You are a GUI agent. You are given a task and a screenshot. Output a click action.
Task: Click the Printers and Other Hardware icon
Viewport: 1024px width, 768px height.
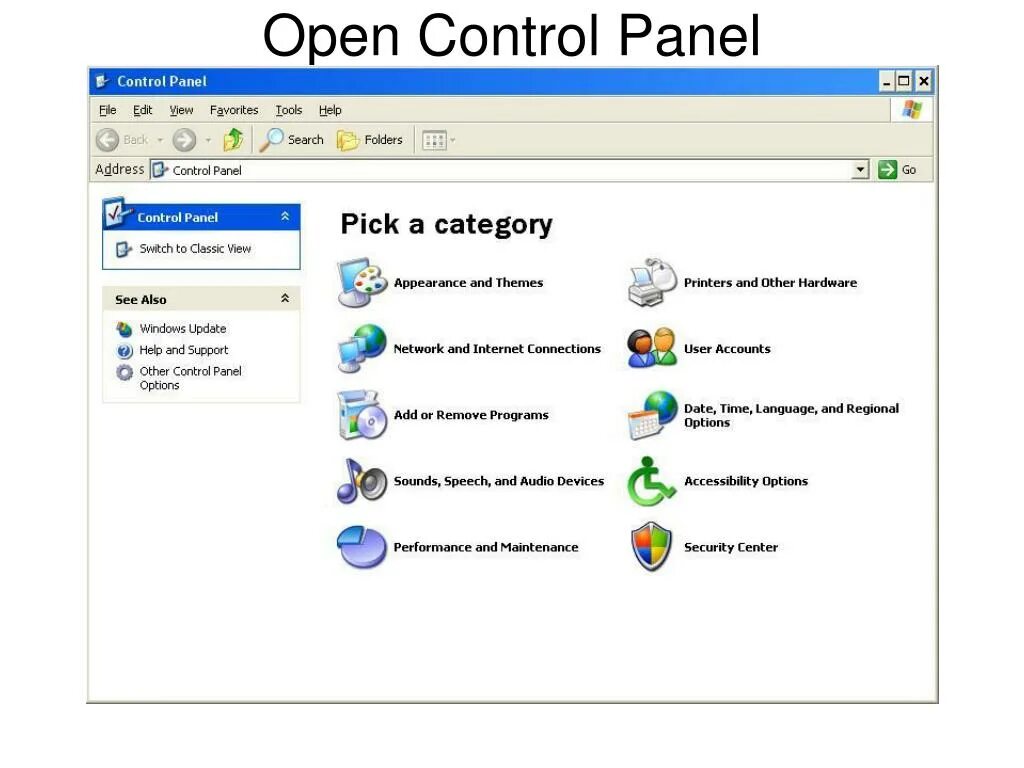[652, 282]
